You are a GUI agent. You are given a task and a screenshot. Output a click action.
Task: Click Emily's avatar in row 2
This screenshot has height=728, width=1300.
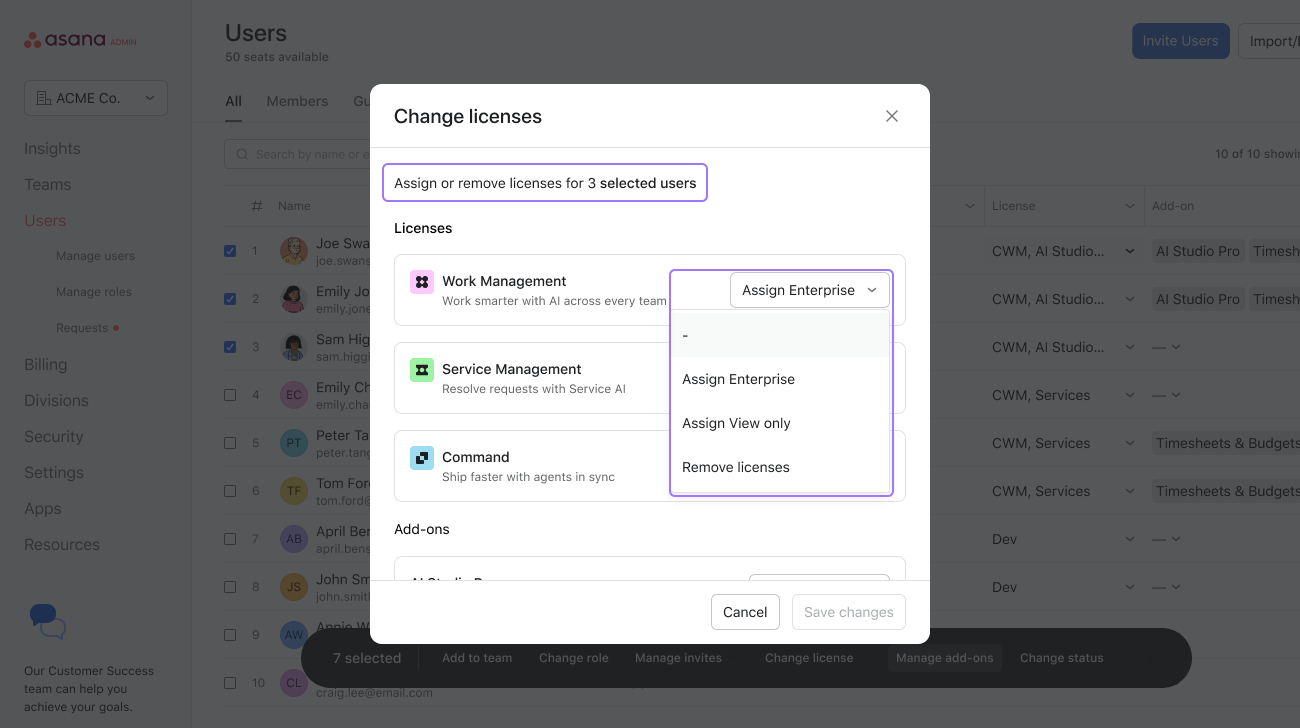[x=294, y=299]
